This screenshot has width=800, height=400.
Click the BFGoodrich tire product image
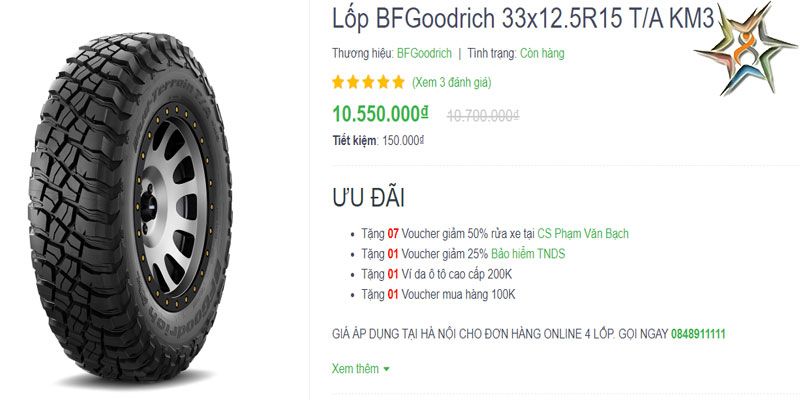pos(130,206)
